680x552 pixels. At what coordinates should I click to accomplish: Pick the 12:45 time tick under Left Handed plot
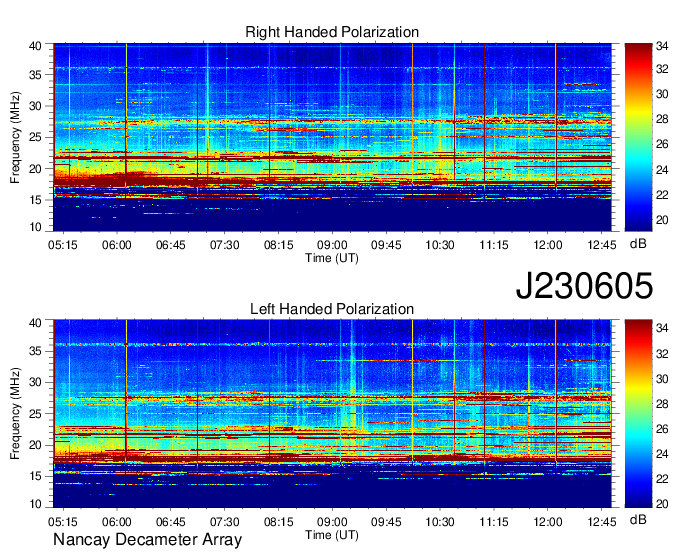pos(602,522)
